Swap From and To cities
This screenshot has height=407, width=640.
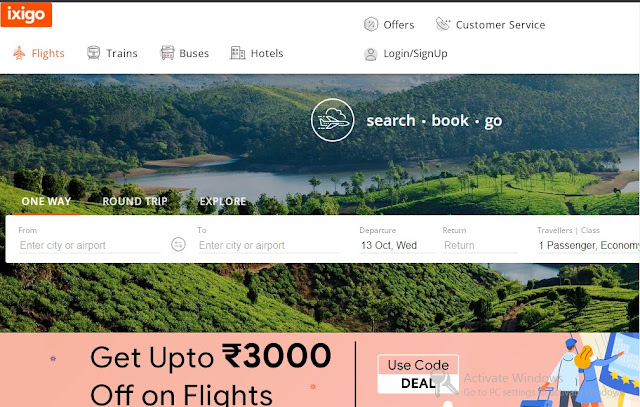[178, 245]
